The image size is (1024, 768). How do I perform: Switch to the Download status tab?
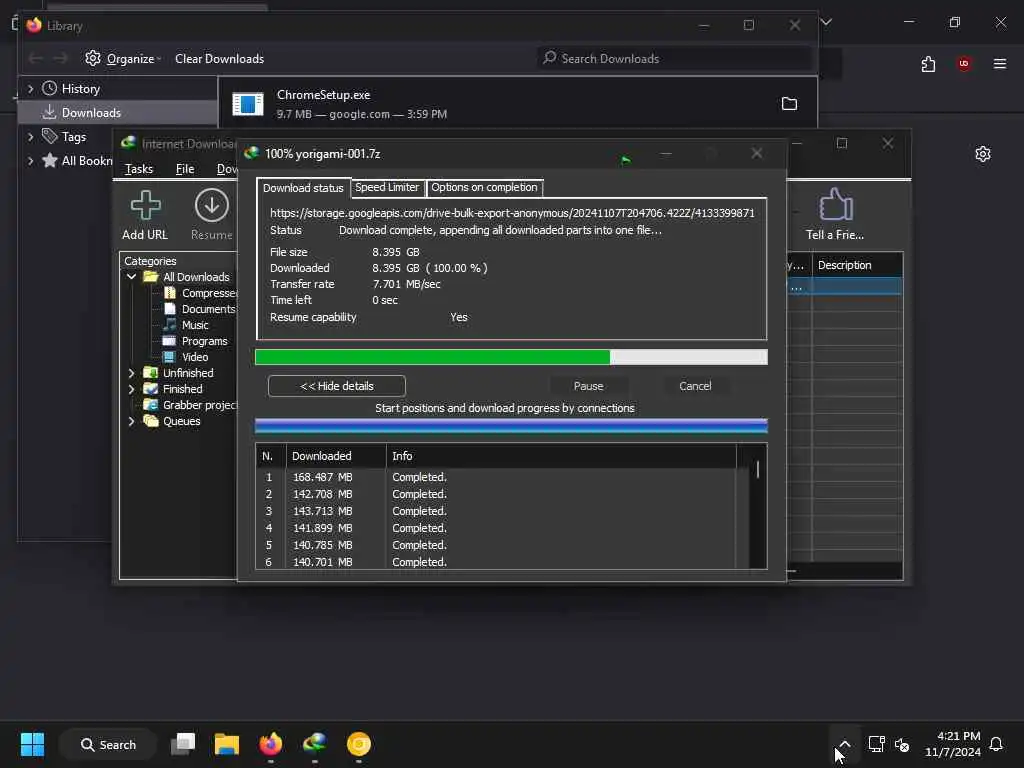(x=303, y=188)
